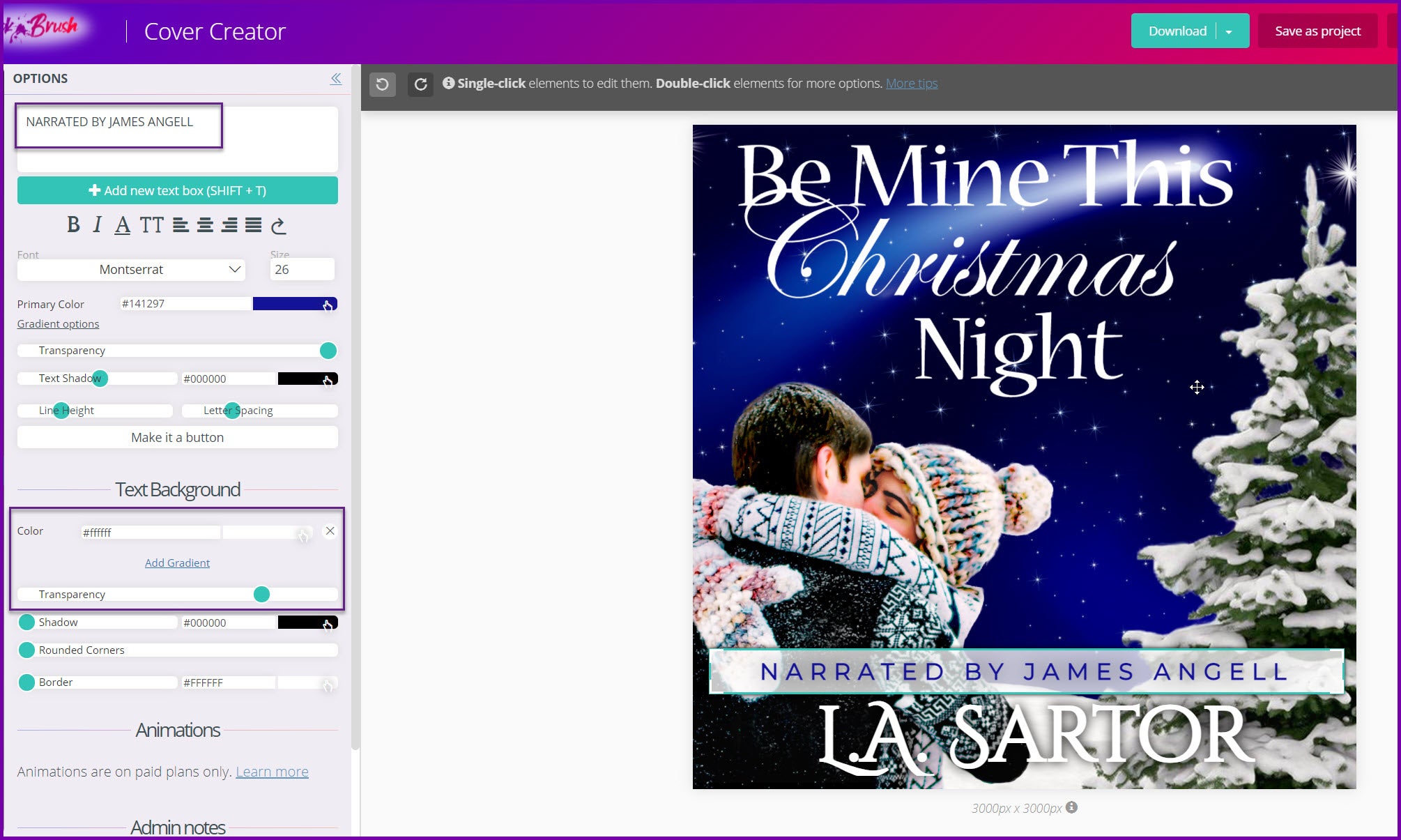Click the redo icon in canvas toolbar
The width and height of the screenshot is (1401, 840).
click(420, 84)
